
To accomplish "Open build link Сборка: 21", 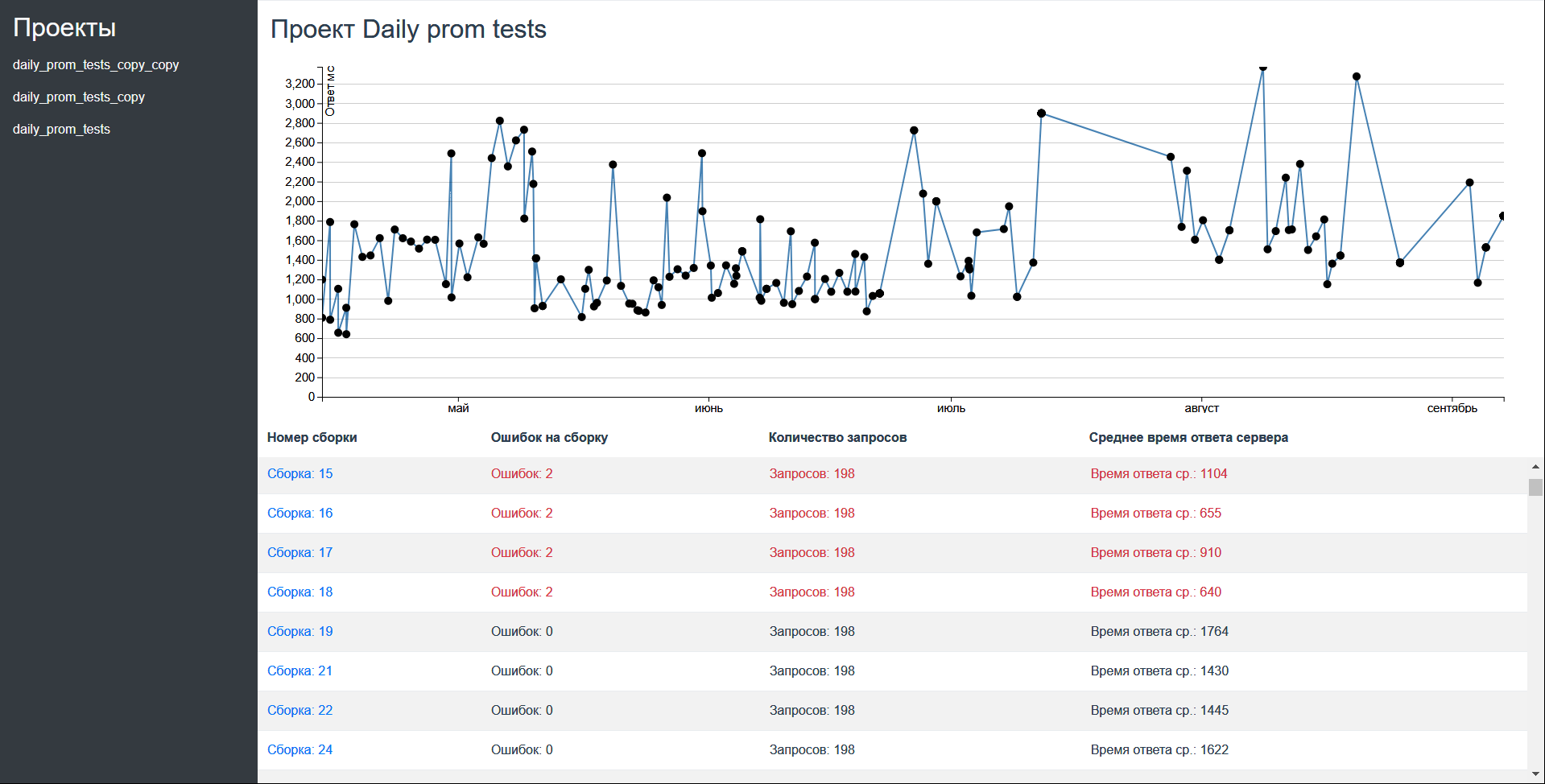I will point(299,671).
